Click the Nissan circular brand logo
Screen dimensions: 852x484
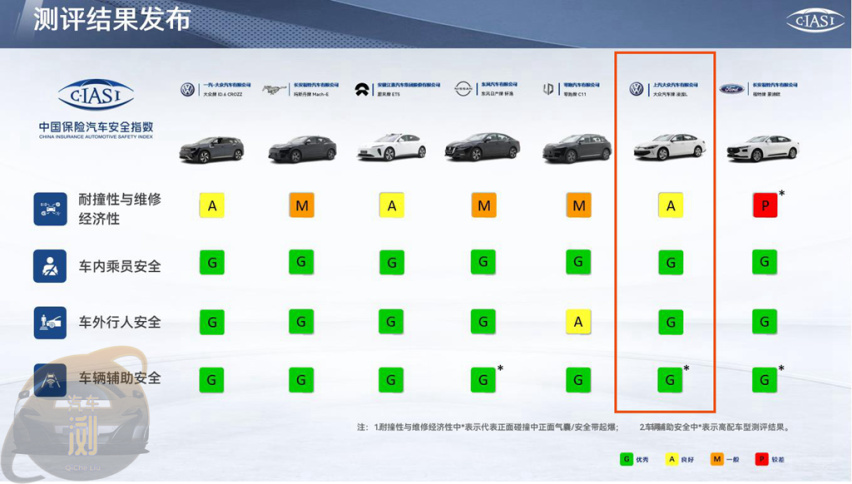(x=463, y=89)
